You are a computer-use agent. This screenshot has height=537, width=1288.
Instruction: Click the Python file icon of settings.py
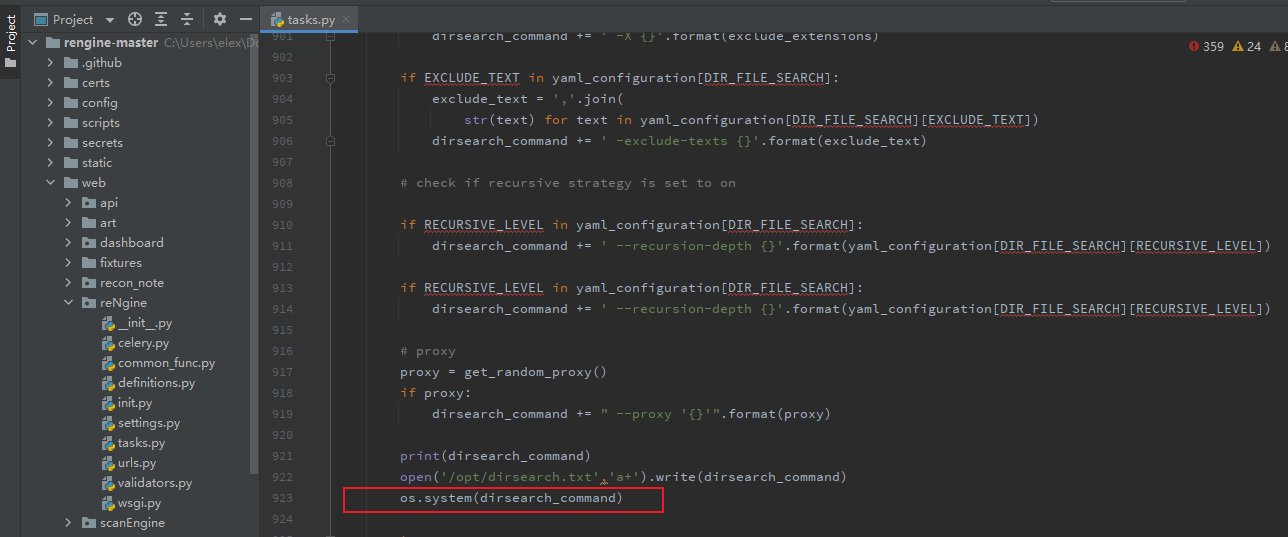(109, 423)
